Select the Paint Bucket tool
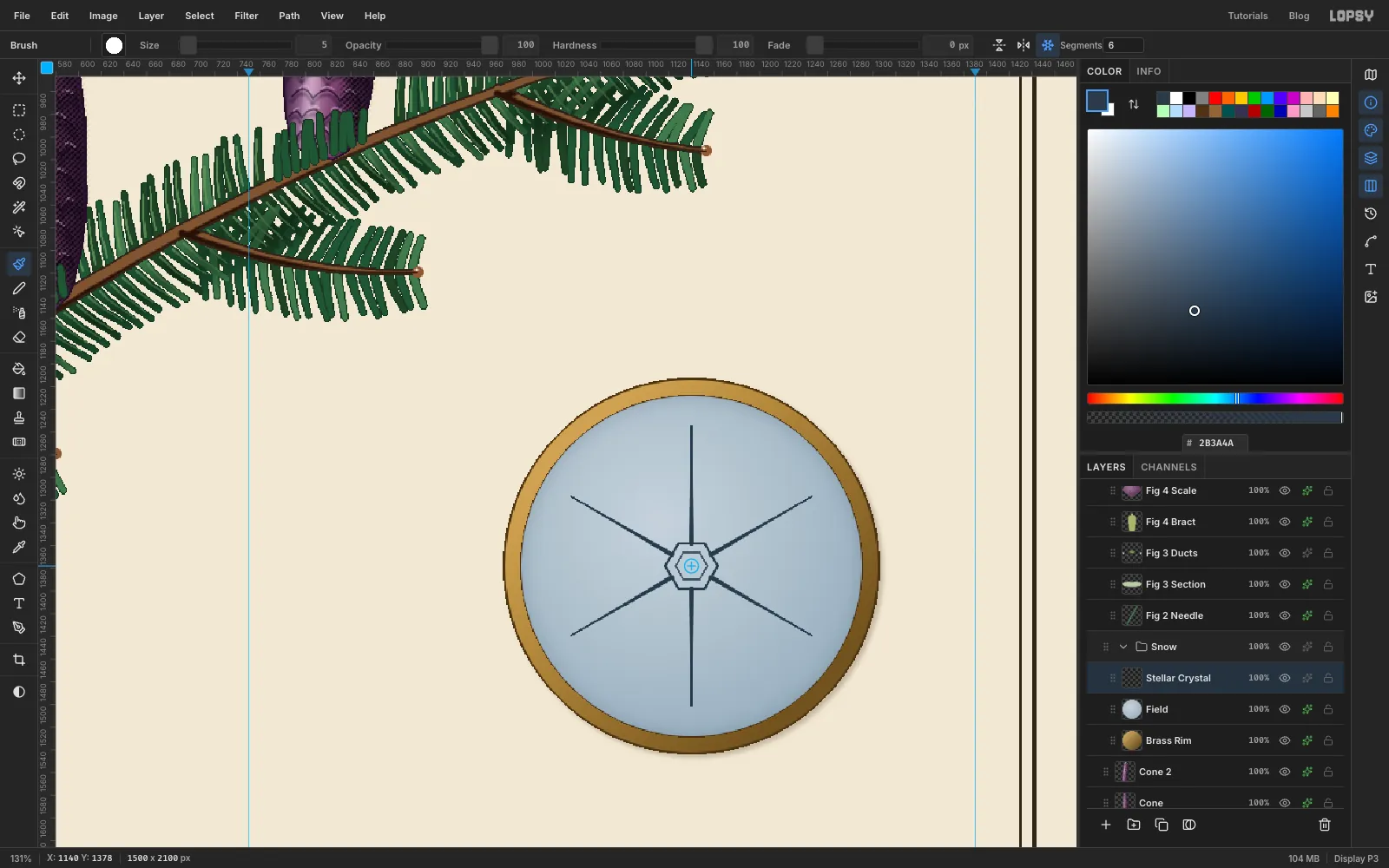This screenshot has width=1389, height=868. [19, 369]
